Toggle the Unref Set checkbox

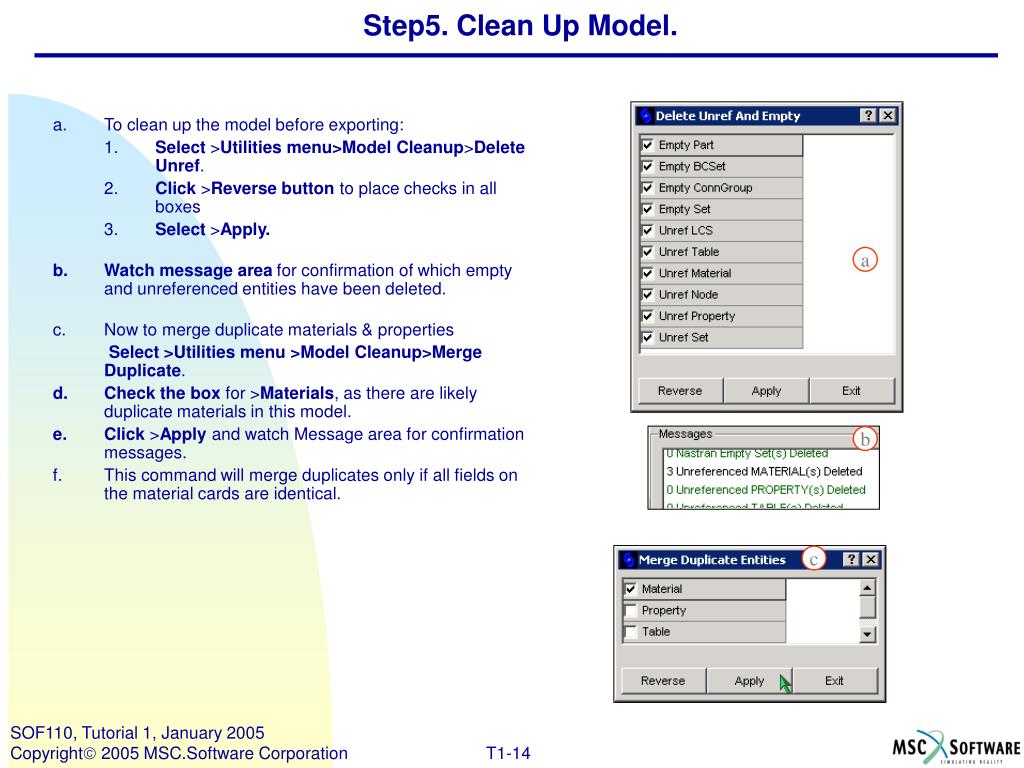(x=647, y=338)
